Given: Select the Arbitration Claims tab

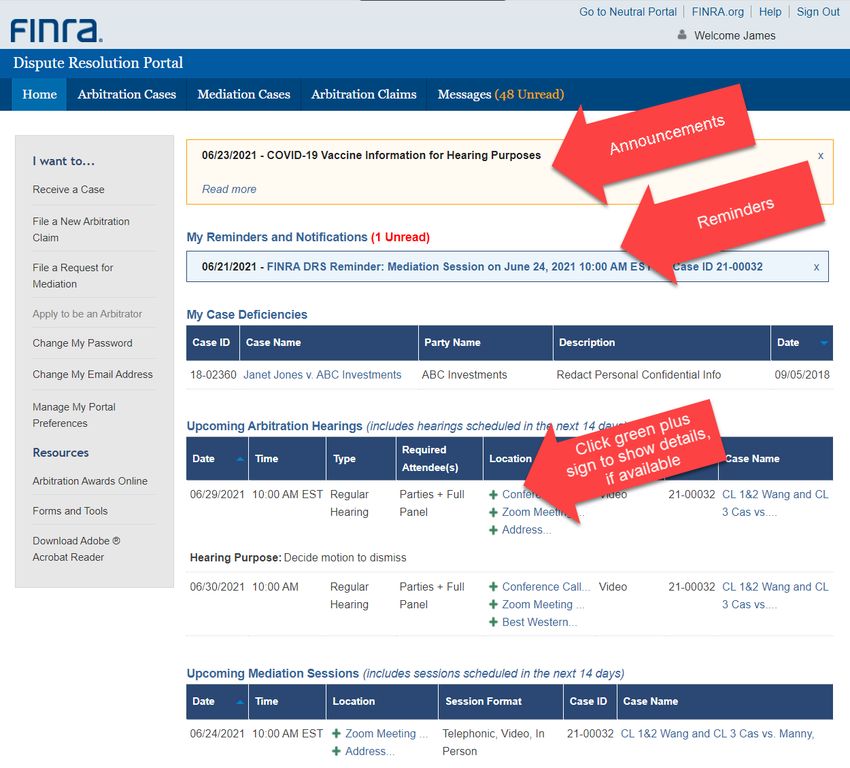Looking at the screenshot, I should (x=364, y=94).
